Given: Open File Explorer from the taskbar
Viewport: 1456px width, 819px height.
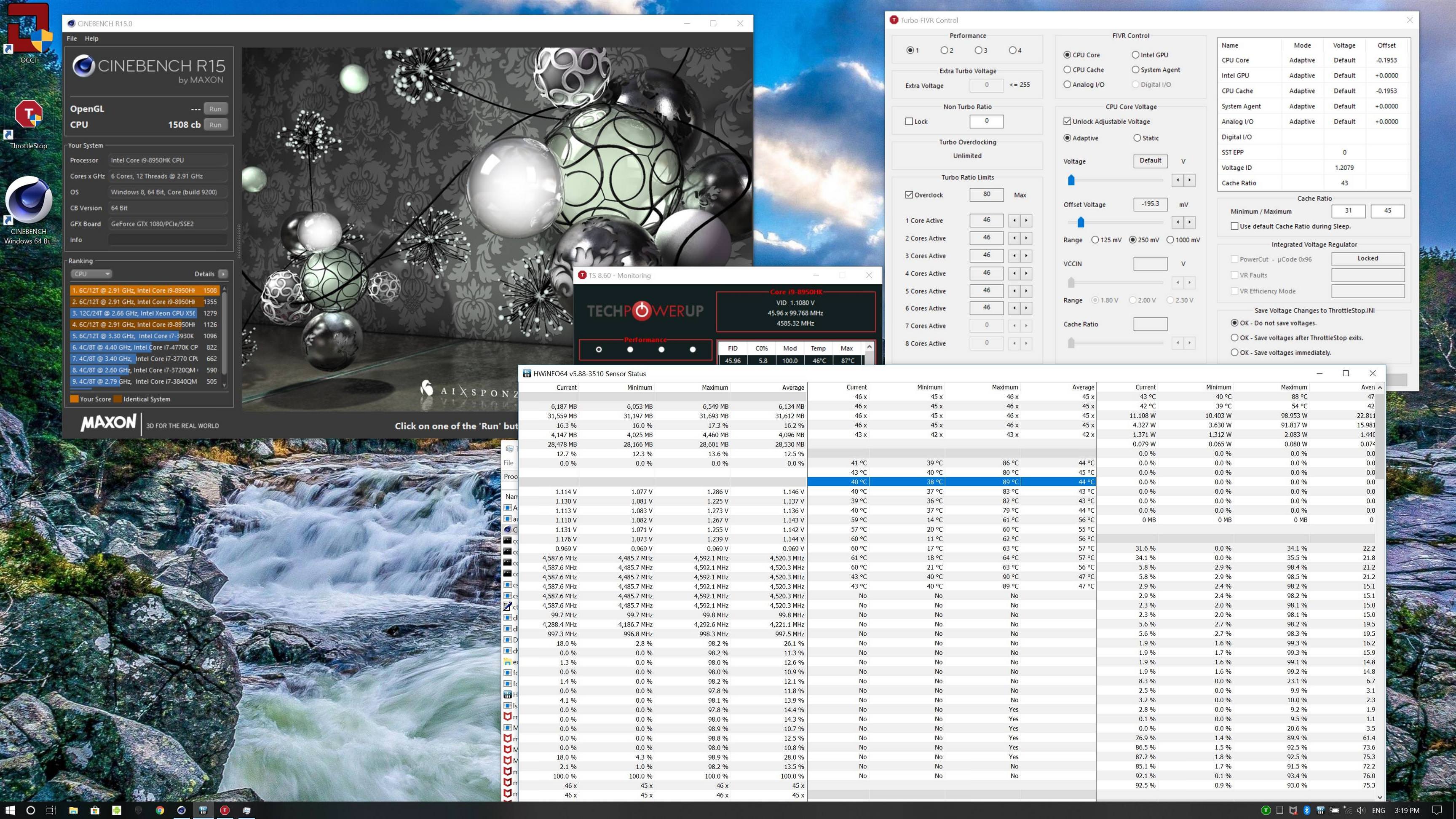Looking at the screenshot, I should 73,810.
